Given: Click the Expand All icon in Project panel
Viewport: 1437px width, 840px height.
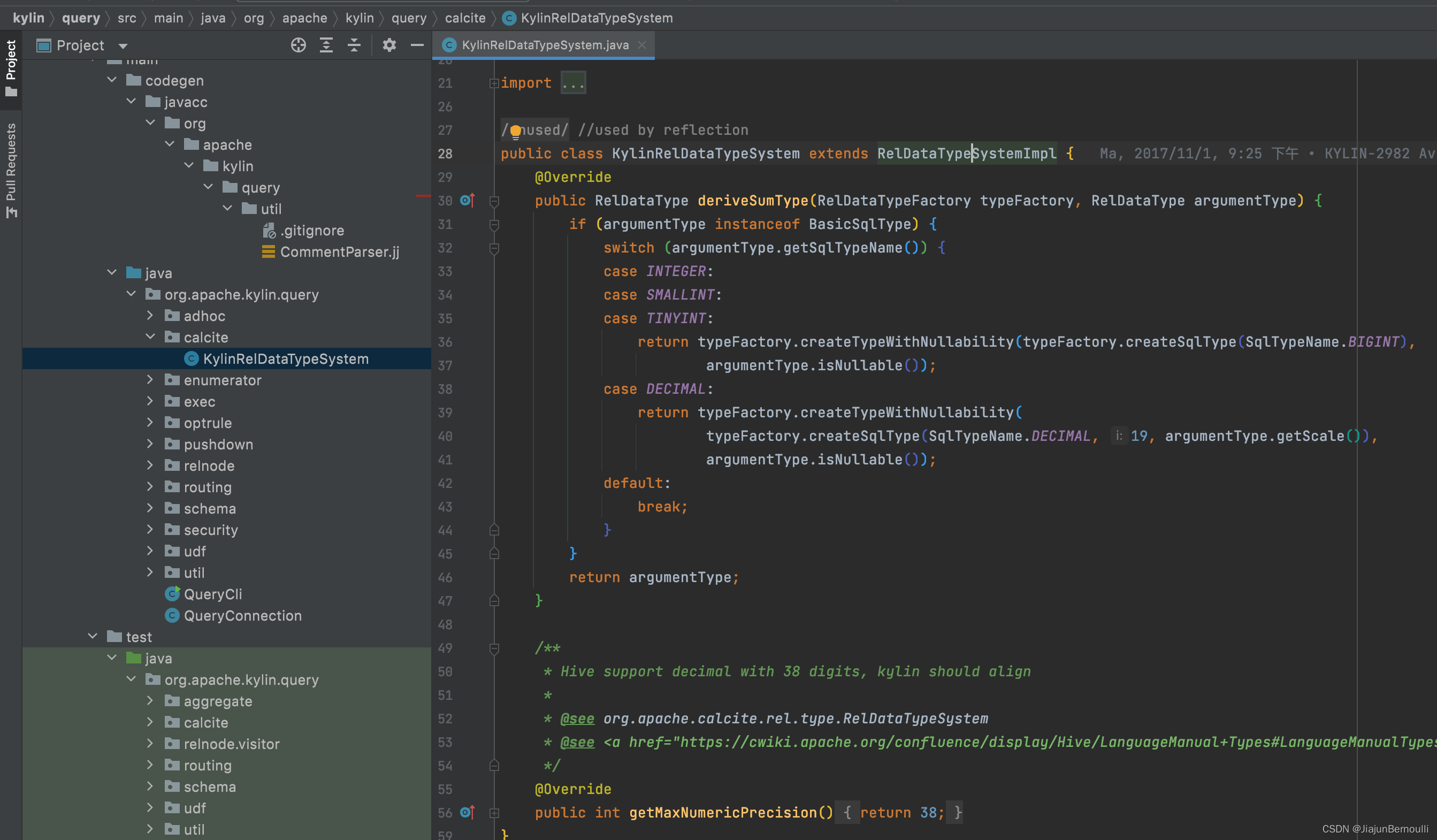Looking at the screenshot, I should [326, 45].
